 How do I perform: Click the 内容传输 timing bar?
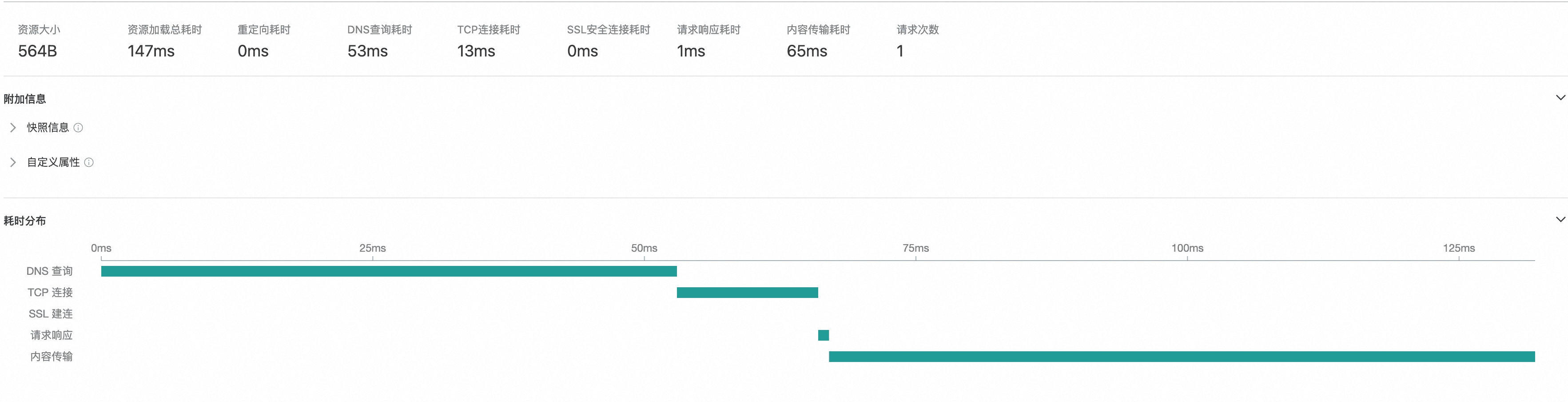click(1181, 356)
